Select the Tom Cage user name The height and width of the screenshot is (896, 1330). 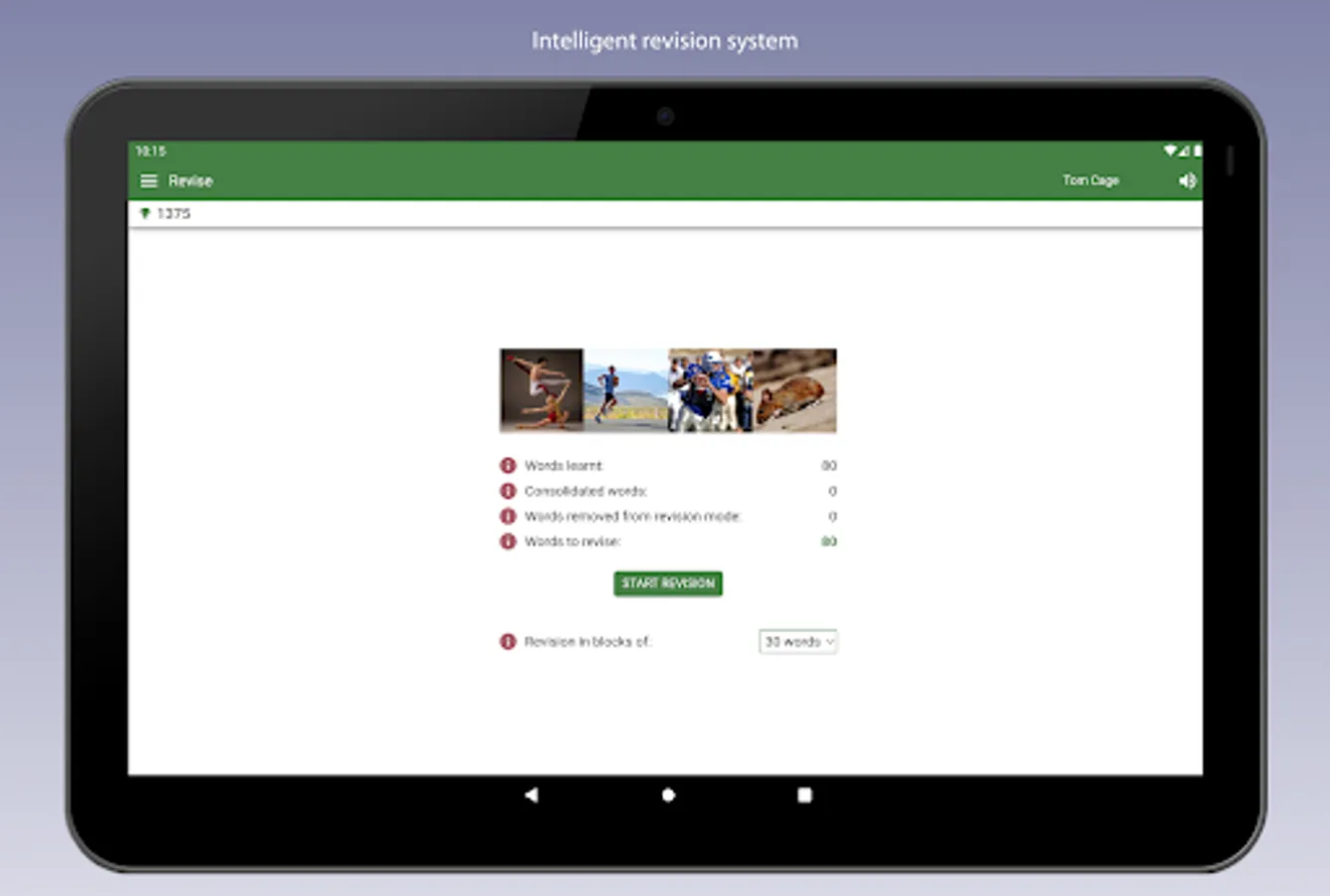point(1091,180)
